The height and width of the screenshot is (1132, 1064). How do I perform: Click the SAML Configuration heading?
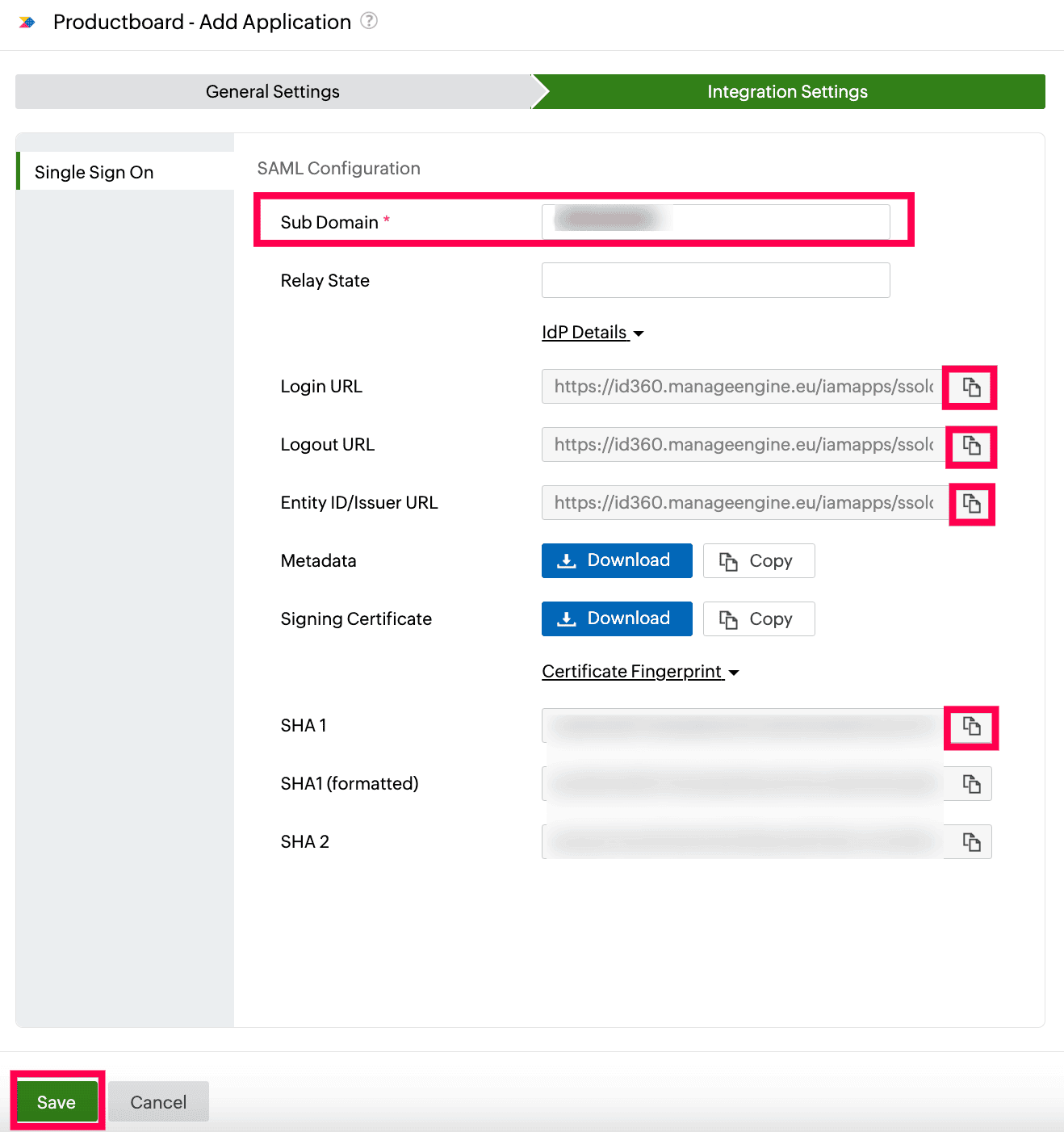point(339,168)
